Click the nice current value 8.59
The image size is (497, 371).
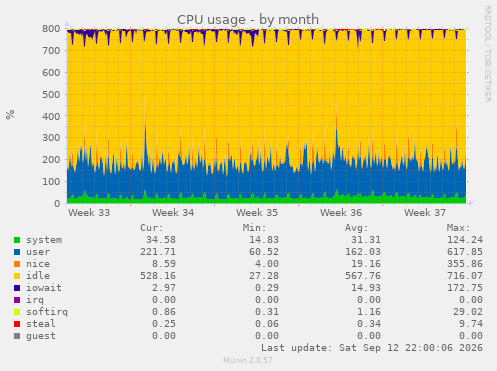click(x=164, y=264)
